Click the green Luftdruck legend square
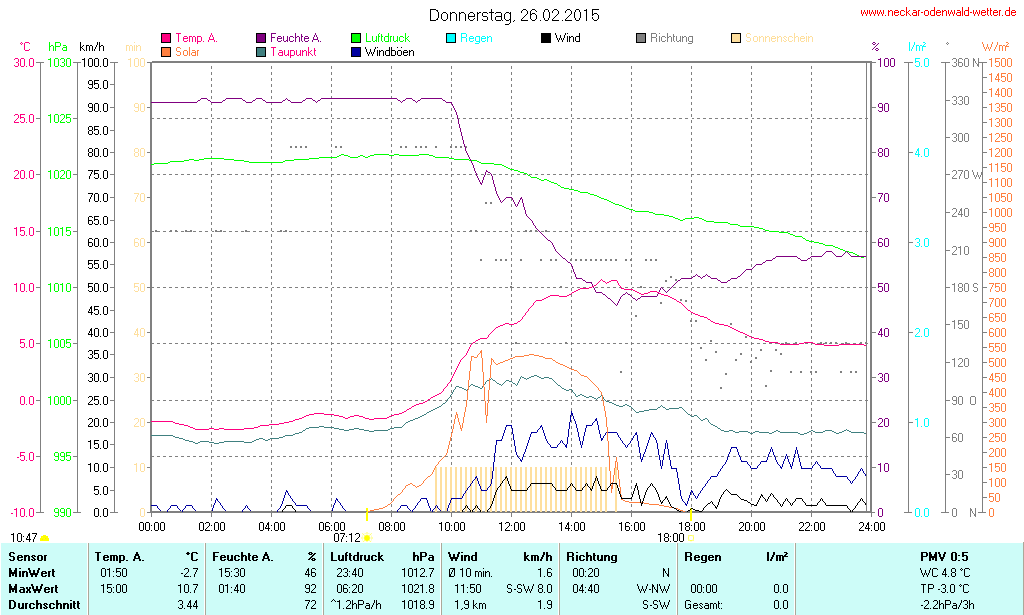The image size is (1024, 615). click(x=357, y=39)
